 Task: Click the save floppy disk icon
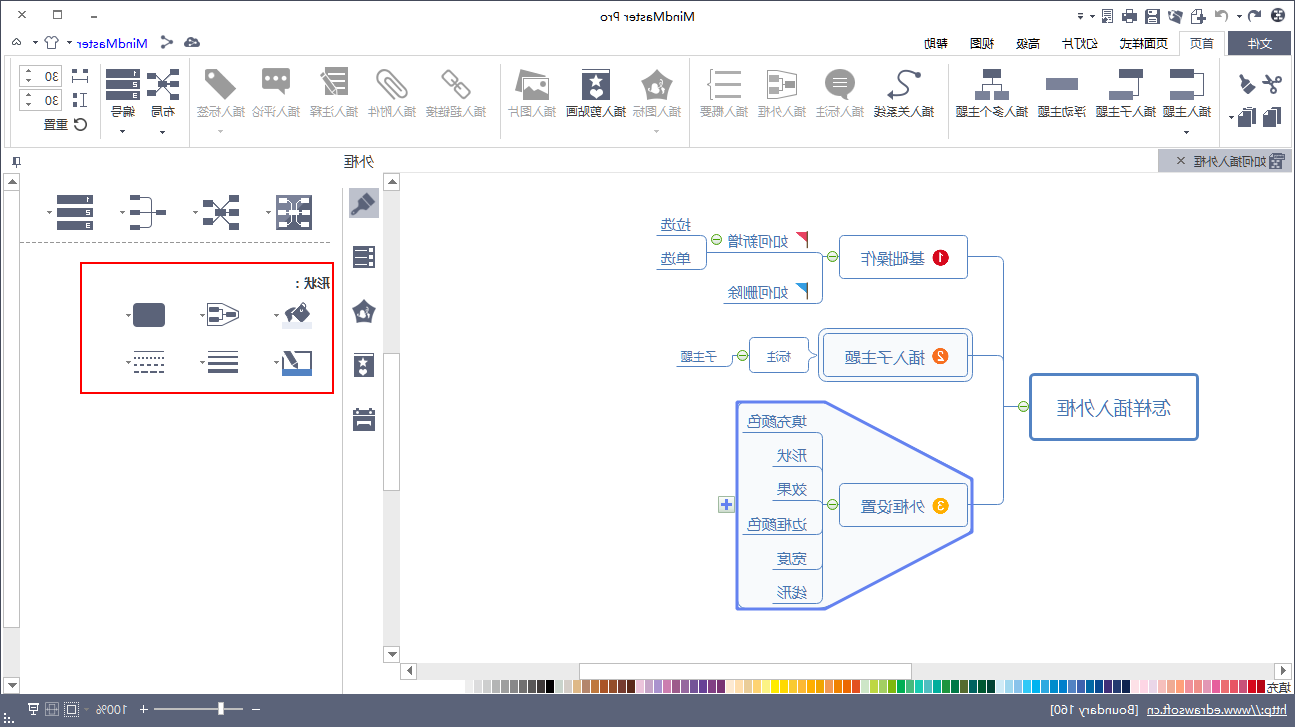coord(1152,15)
